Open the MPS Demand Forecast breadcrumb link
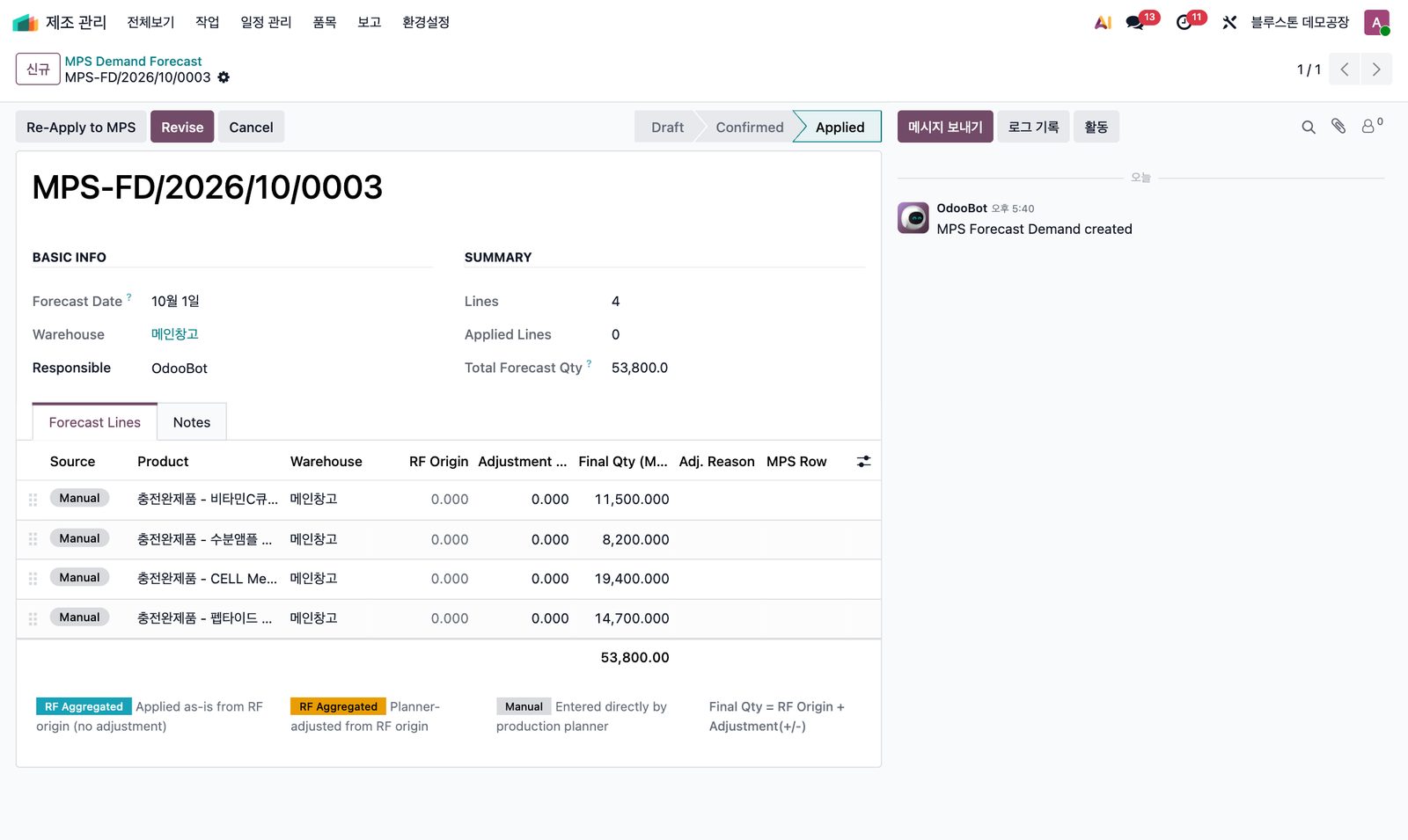 point(133,61)
